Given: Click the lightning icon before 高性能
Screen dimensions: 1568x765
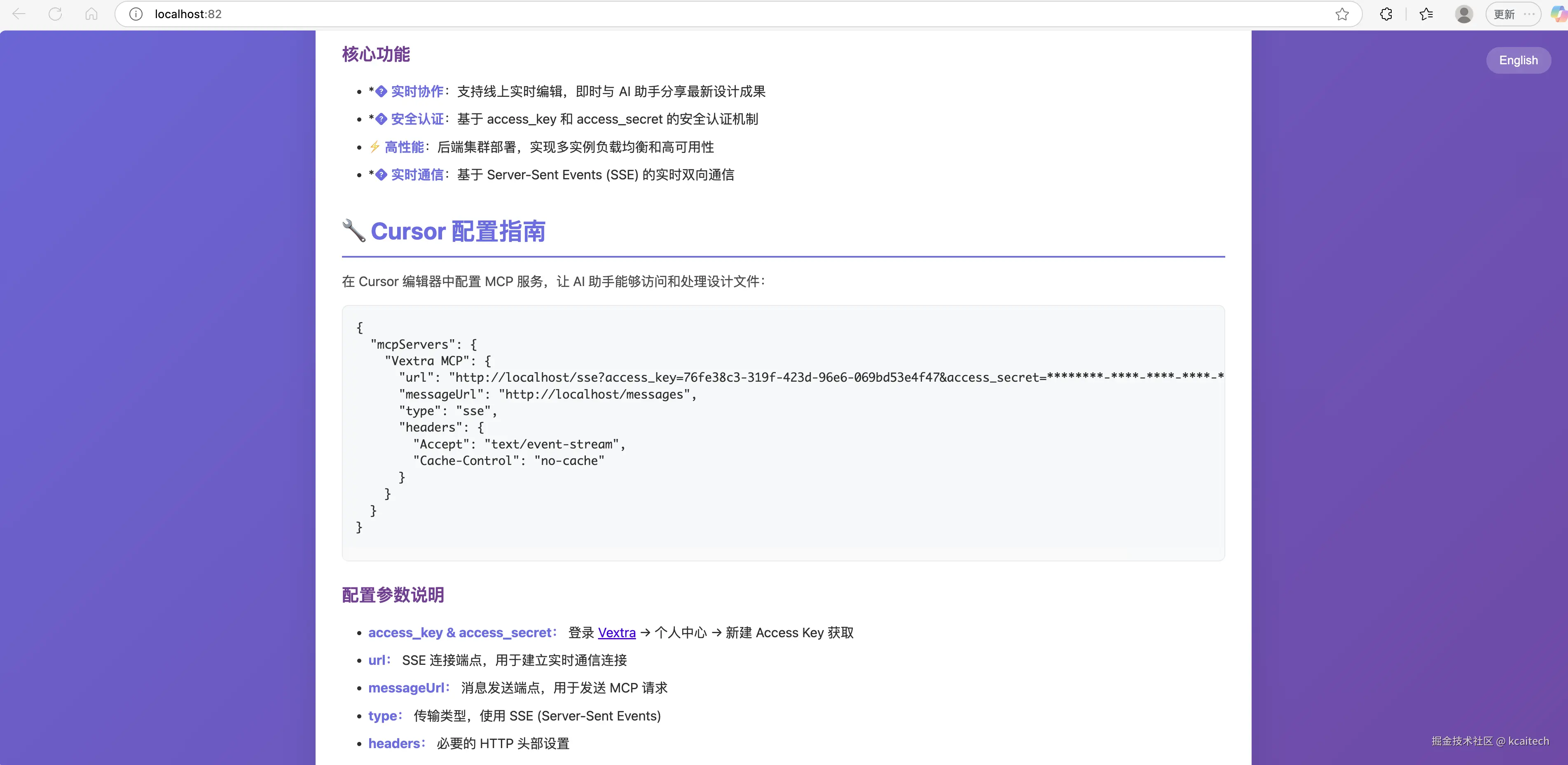Looking at the screenshot, I should (x=374, y=147).
